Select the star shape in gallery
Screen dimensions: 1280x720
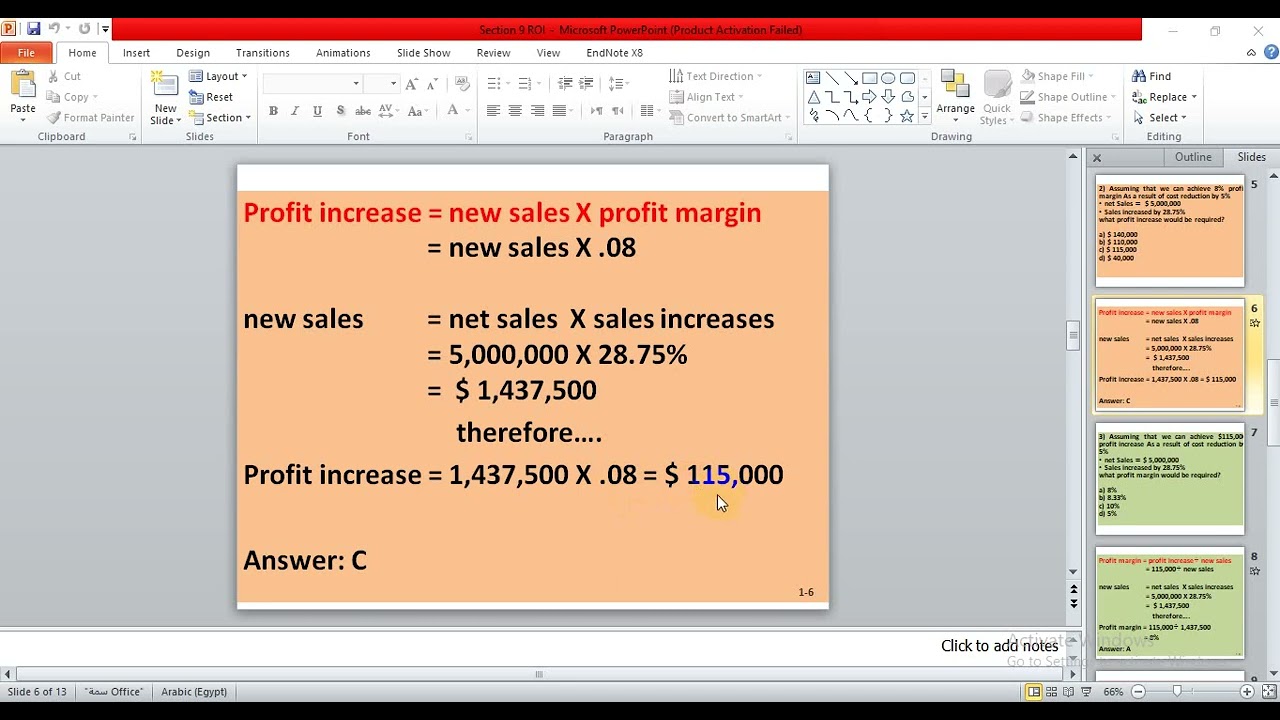coord(906,116)
